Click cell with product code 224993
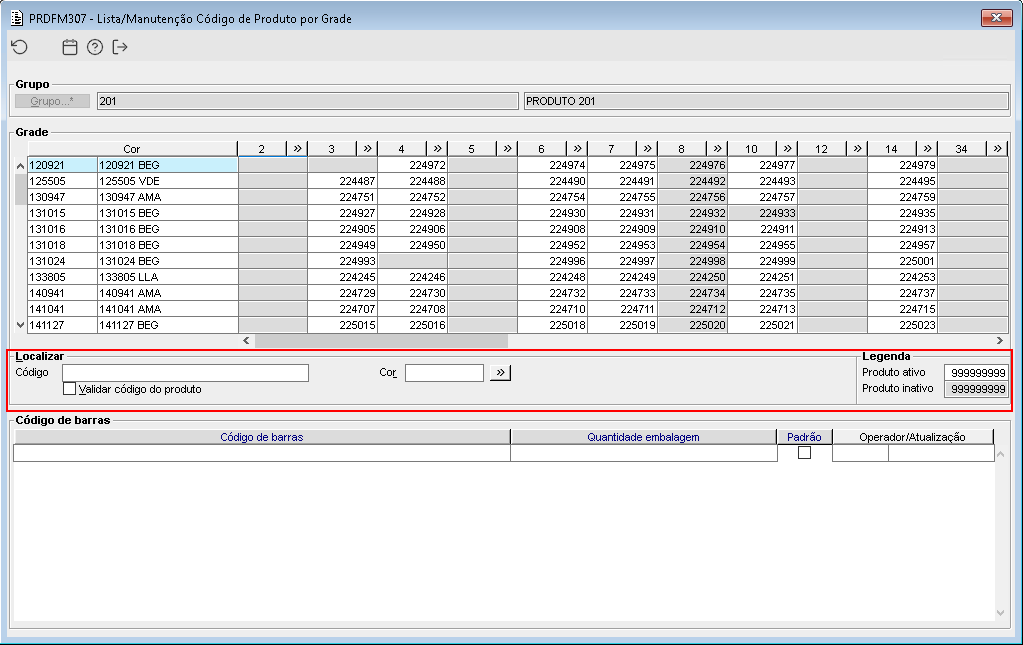This screenshot has height=645, width=1023. click(x=343, y=261)
